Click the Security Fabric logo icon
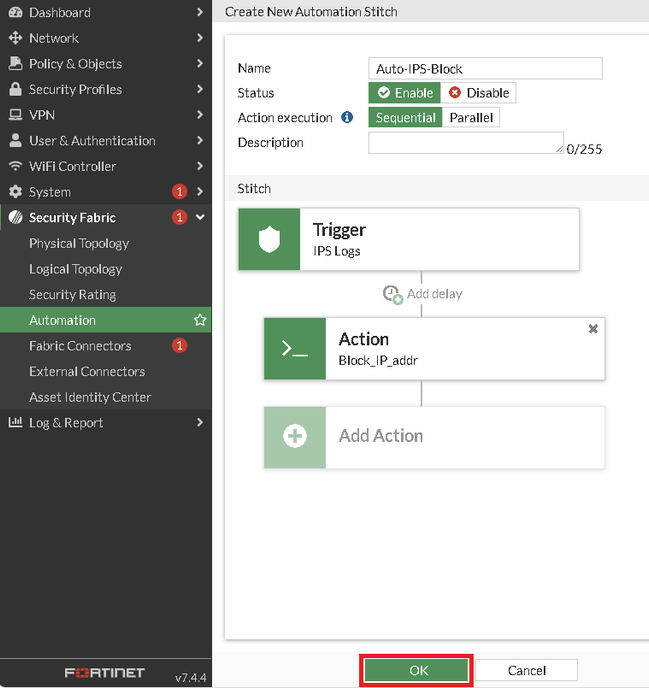Screen dimensions: 649x688 tap(15, 217)
